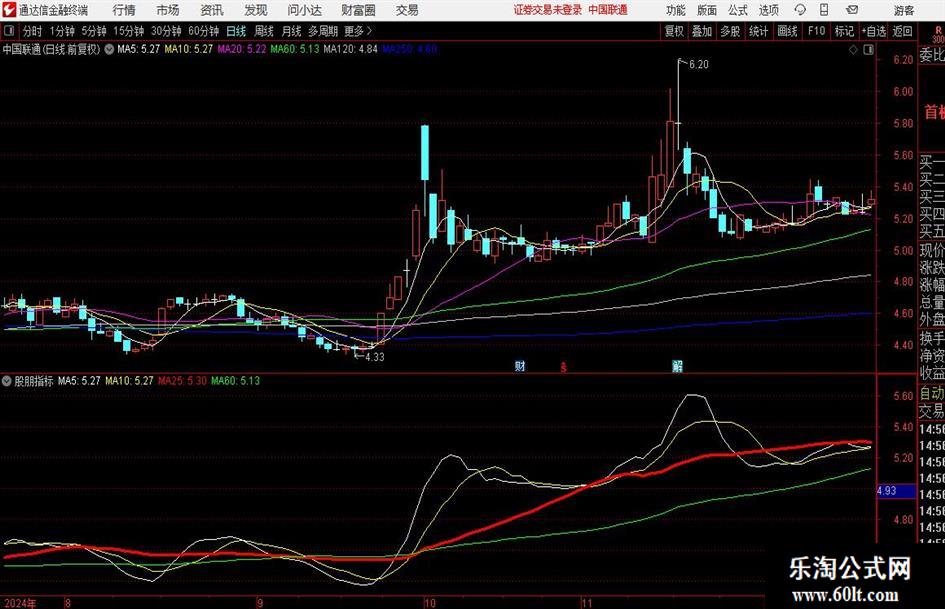Click the 叠加 overlay button

coord(702,31)
